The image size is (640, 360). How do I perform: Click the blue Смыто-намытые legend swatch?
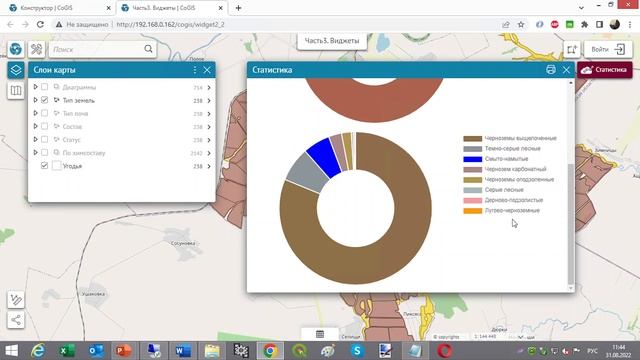tap(472, 159)
